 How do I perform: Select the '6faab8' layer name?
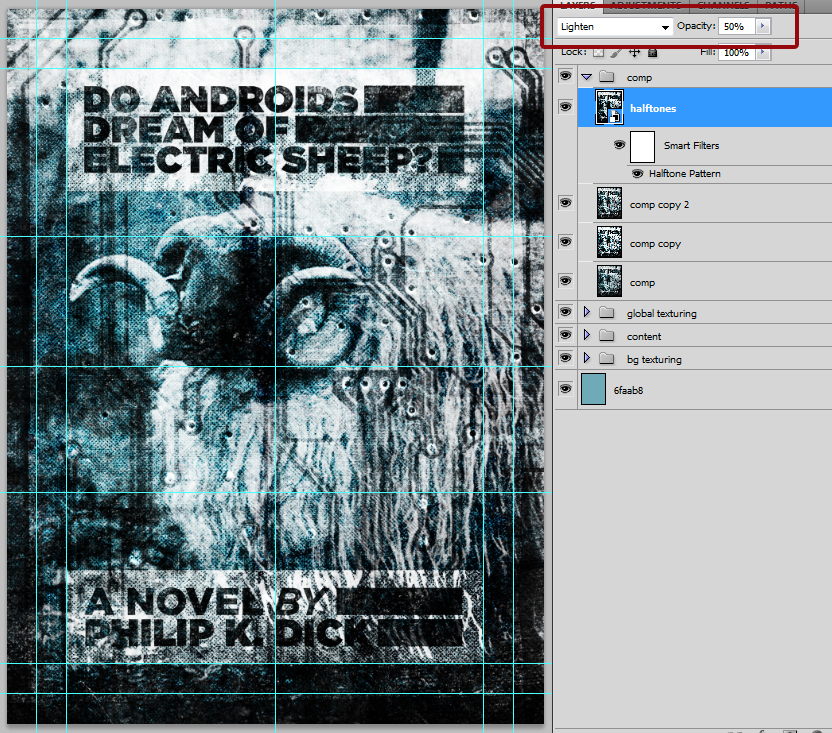628,390
